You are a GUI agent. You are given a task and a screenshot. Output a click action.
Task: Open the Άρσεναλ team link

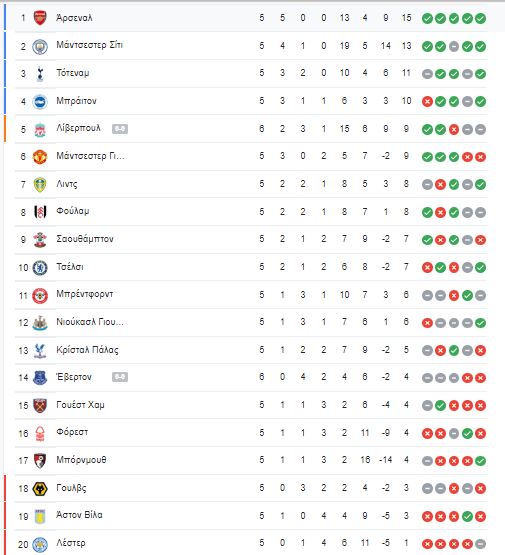[74, 17]
